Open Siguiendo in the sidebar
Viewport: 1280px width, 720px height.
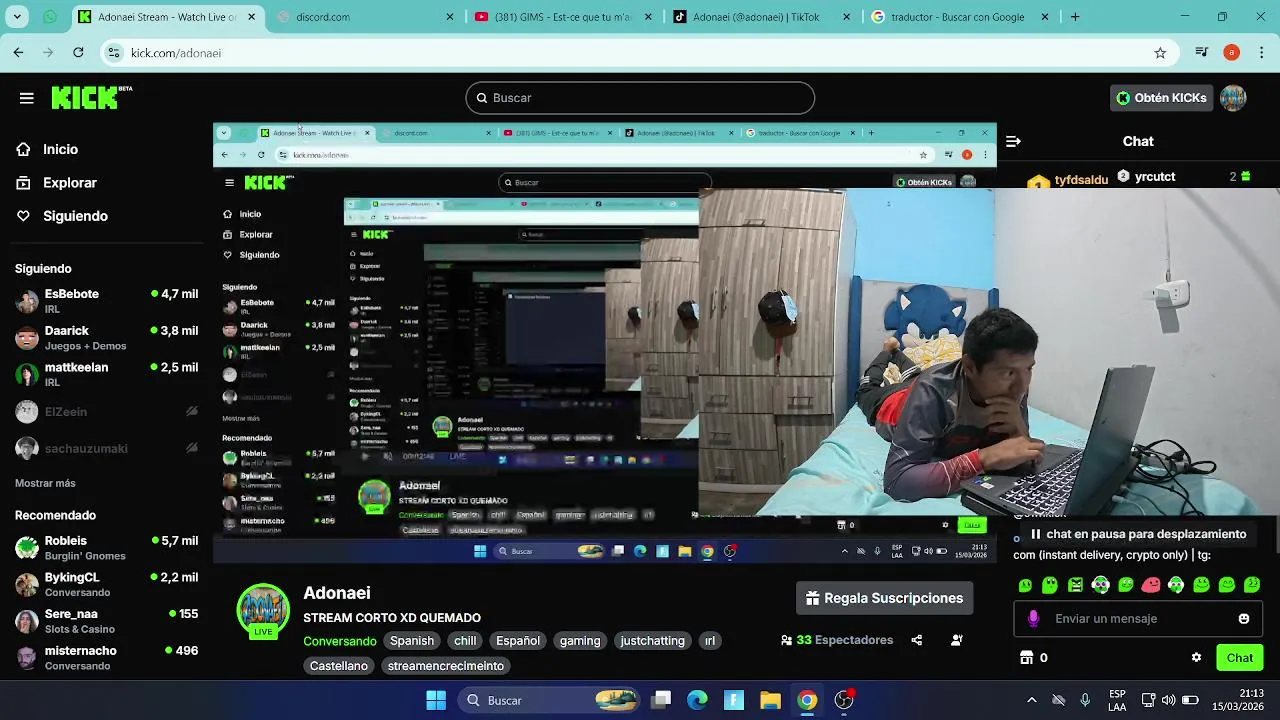[75, 216]
